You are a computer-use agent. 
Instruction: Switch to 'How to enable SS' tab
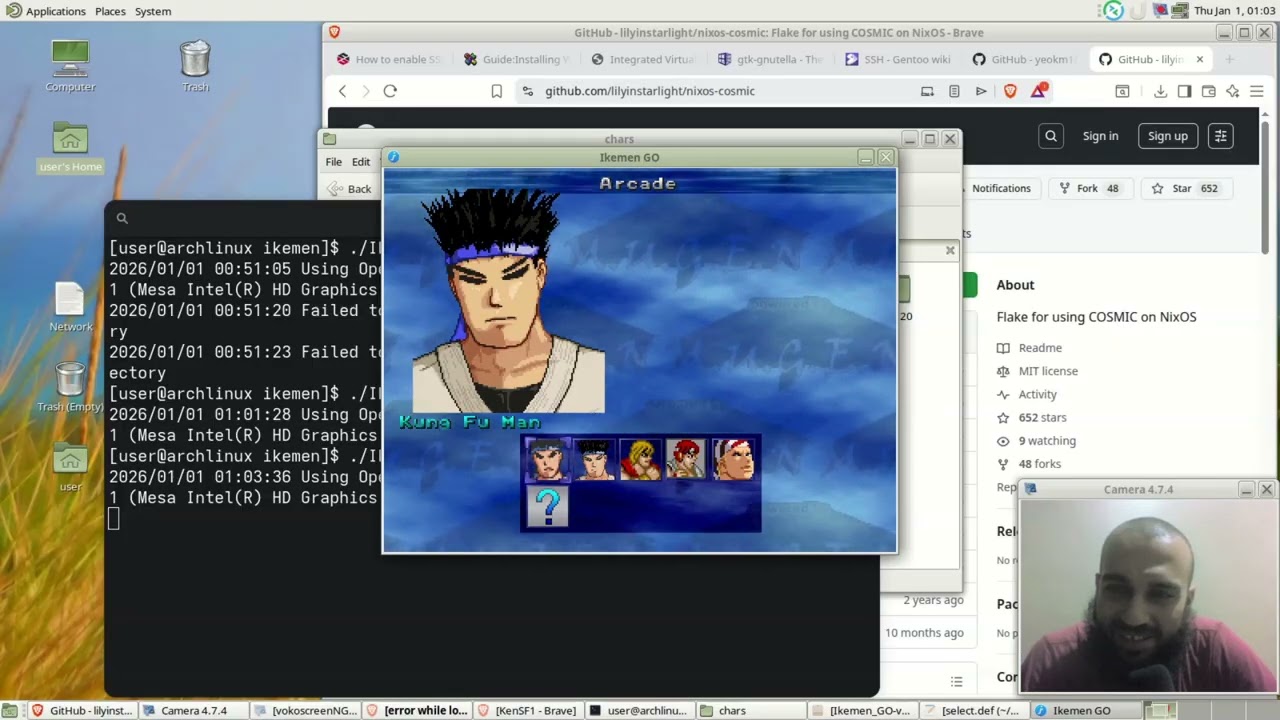(x=389, y=59)
